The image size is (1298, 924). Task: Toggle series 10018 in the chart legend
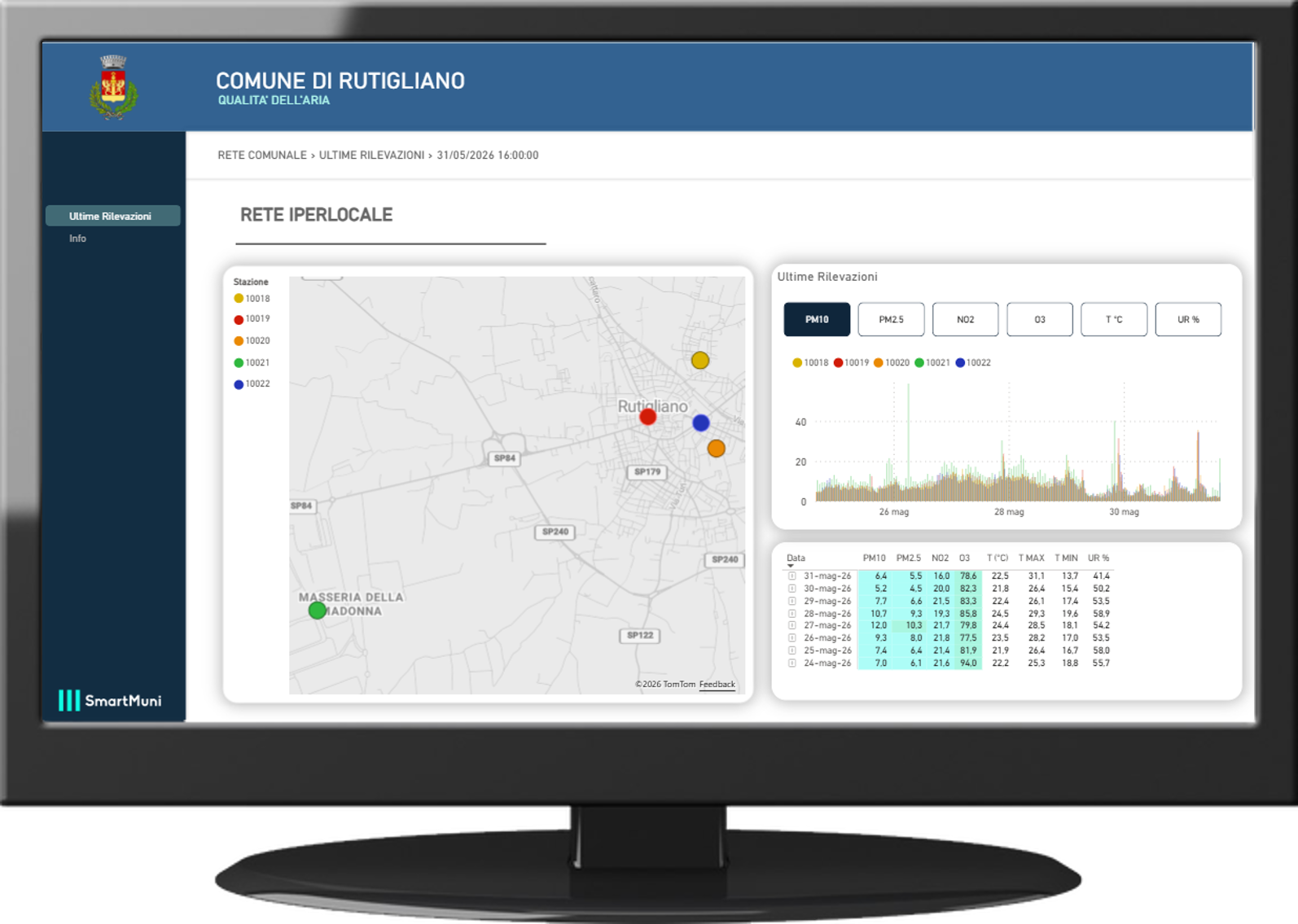coord(810,363)
